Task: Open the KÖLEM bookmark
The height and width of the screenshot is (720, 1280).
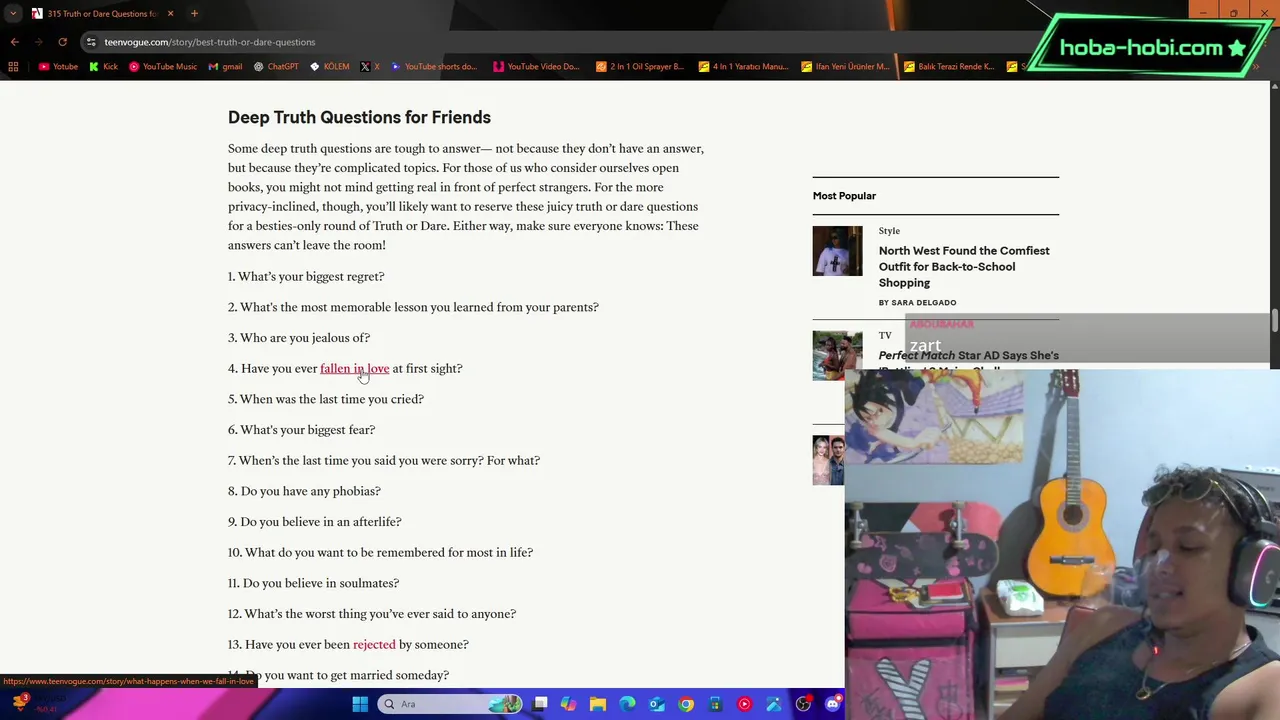Action: [330, 67]
